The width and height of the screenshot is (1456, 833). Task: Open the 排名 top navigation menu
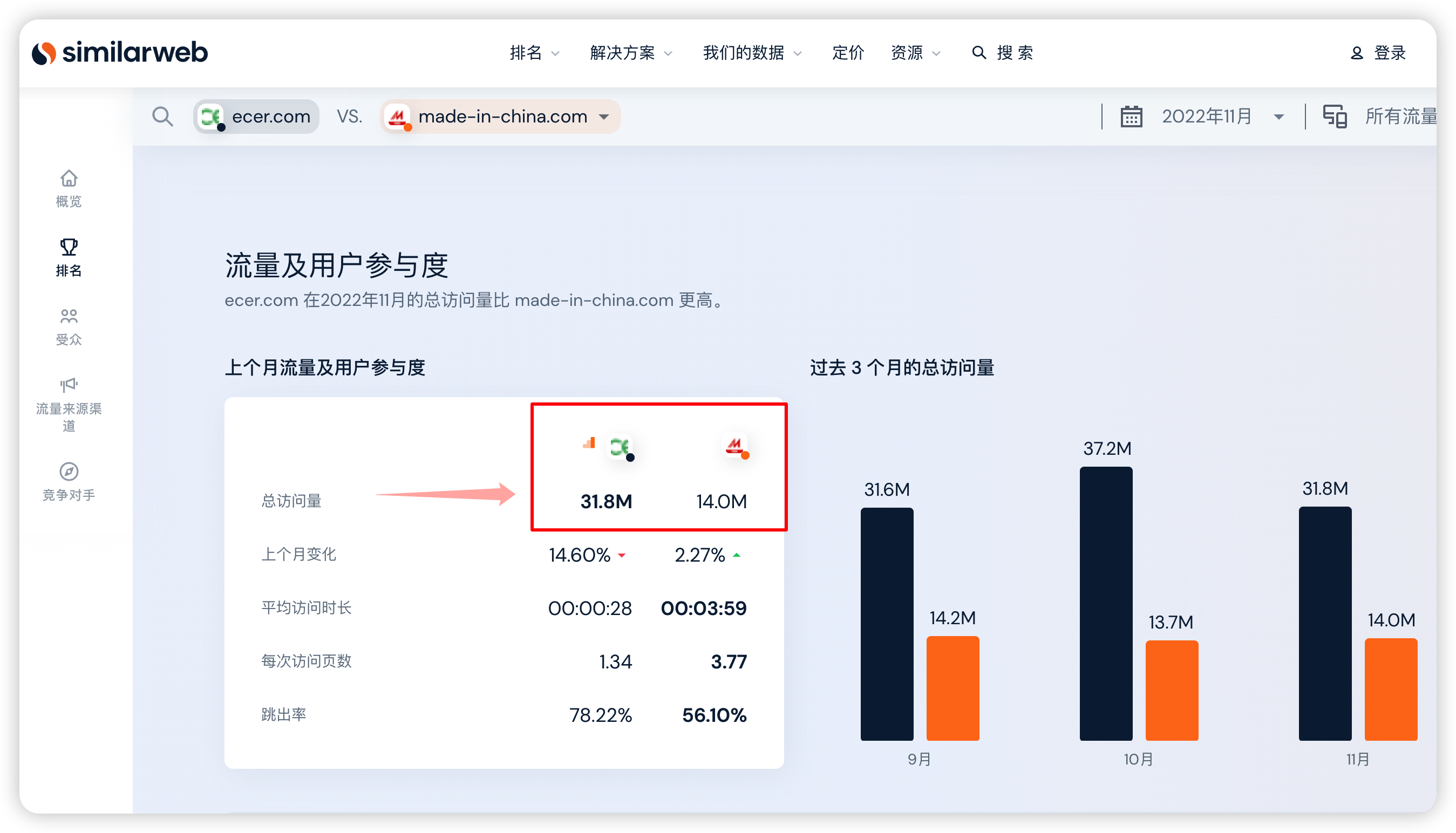point(534,53)
